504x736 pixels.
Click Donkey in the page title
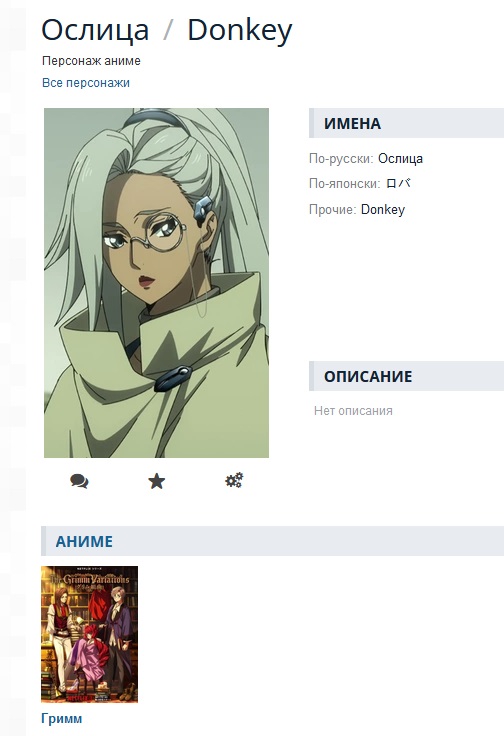(240, 31)
